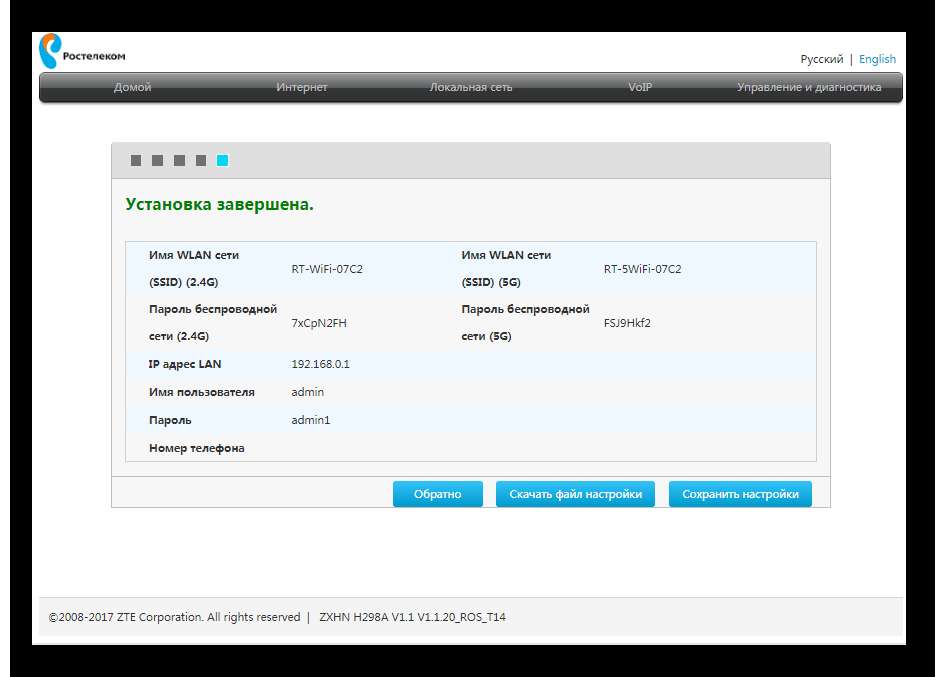Click firmware version ZXHN H298A V1.1 text

click(412, 617)
